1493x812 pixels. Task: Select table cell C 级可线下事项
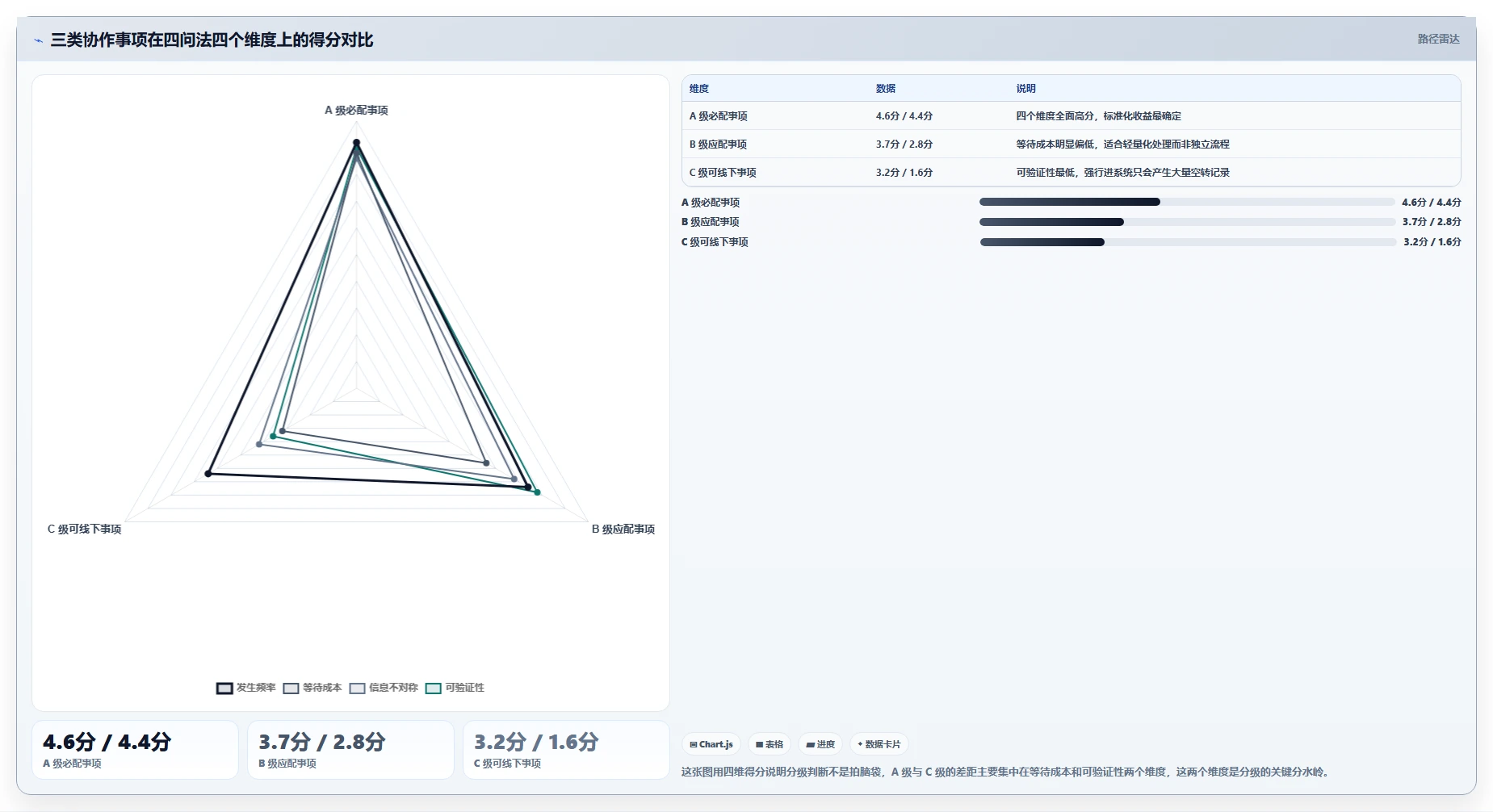(723, 173)
